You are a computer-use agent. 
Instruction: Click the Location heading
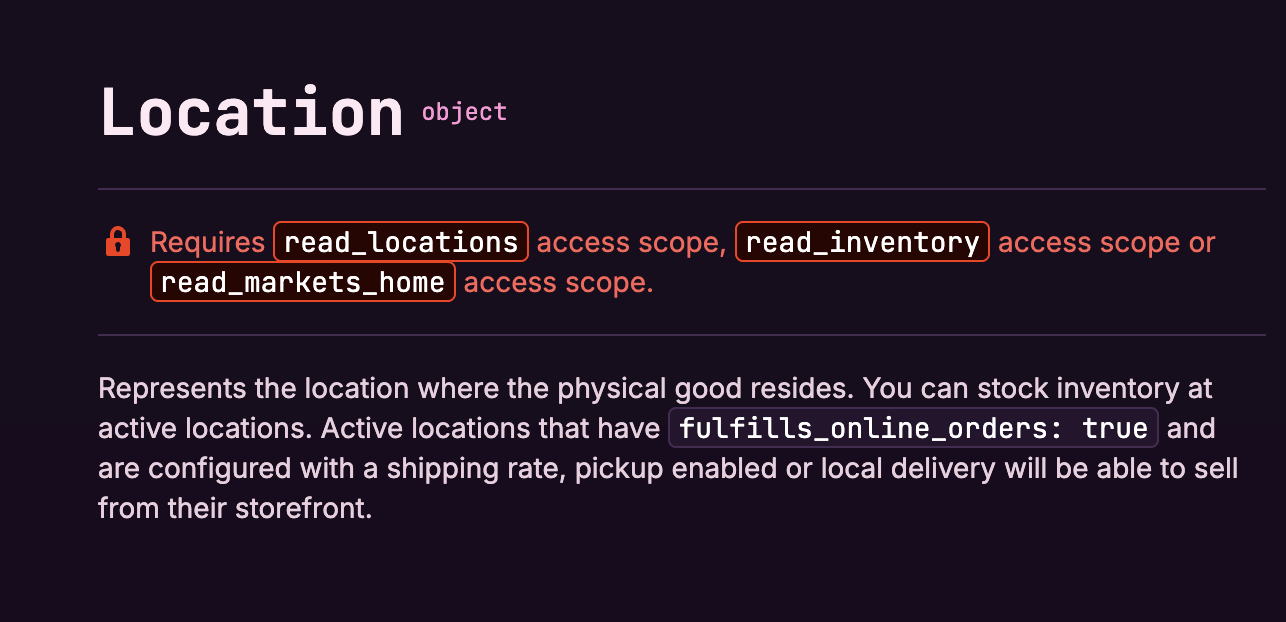point(251,112)
